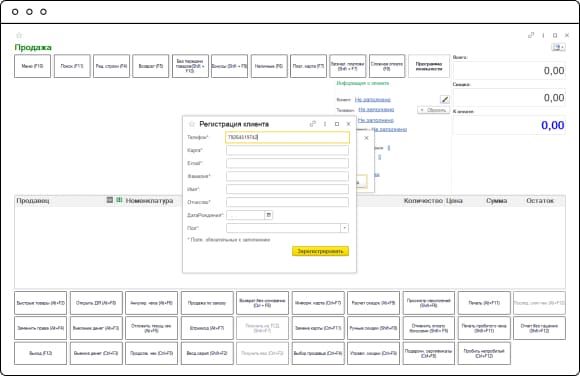The image size is (580, 376).
Task: Click Печать (Alt+F11) button
Action: [x=484, y=303]
